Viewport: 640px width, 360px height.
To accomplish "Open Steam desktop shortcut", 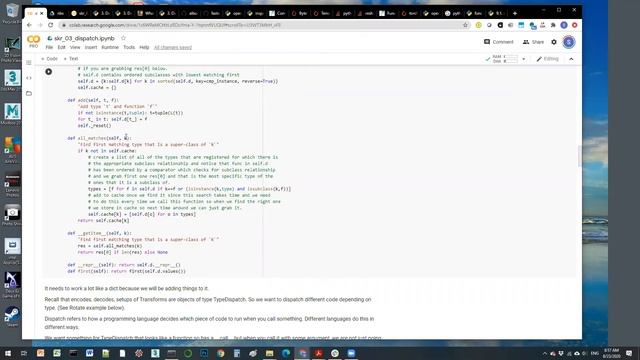I will pyautogui.click(x=12, y=317).
